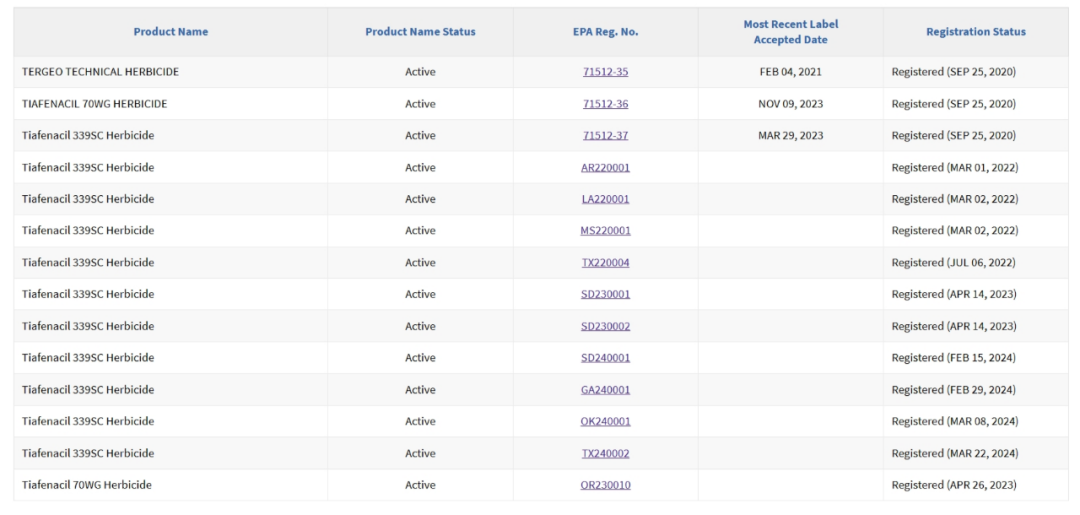Open the SD240001 registration link
This screenshot has width=1080, height=515.
(605, 358)
